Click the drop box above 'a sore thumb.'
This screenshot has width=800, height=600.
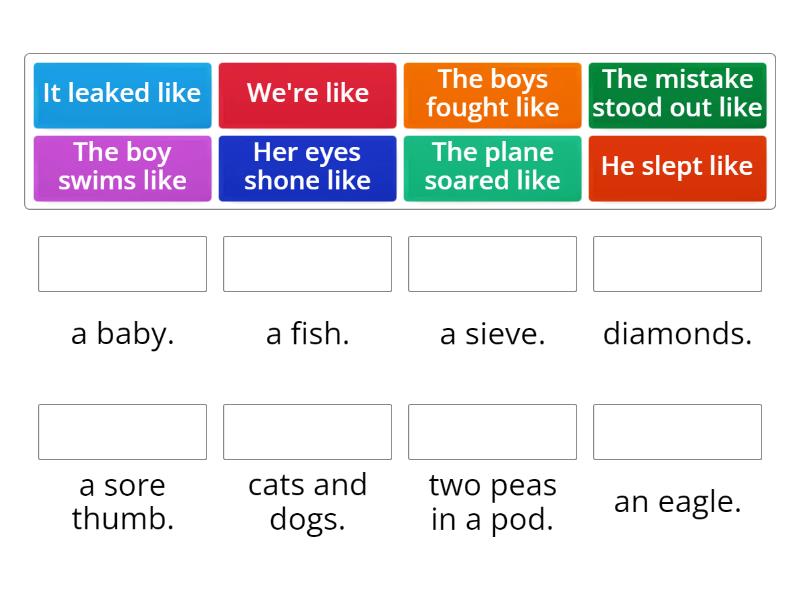pyautogui.click(x=122, y=432)
